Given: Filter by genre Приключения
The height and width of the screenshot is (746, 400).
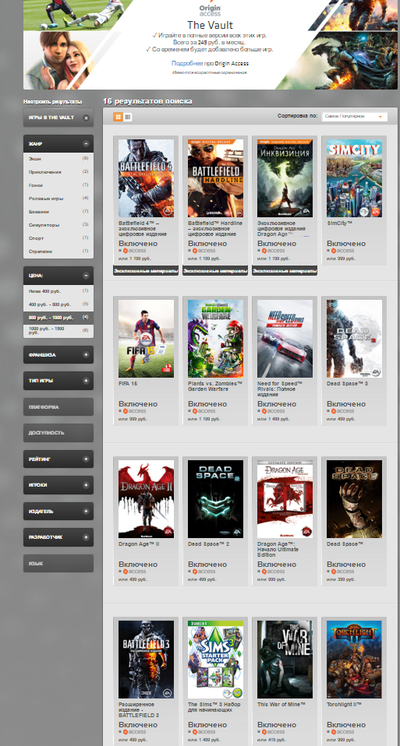Looking at the screenshot, I should pos(58,172).
